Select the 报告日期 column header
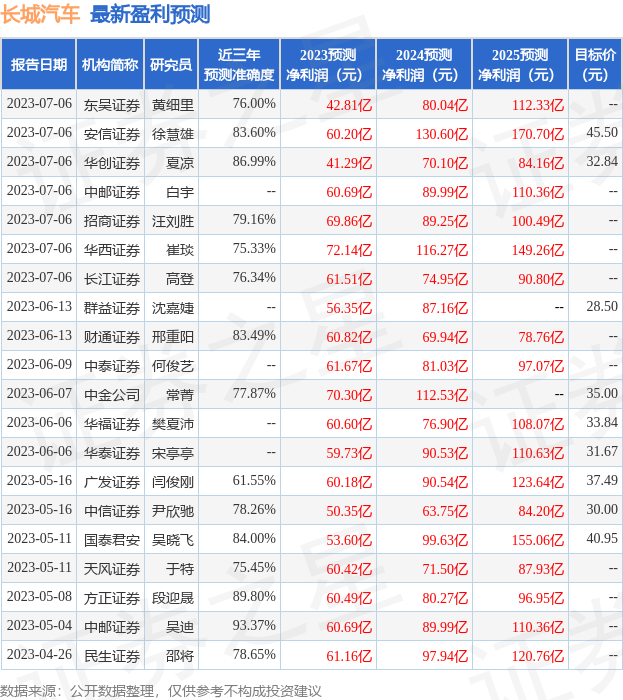Viewport: 623px width, 700px height. click(x=38, y=64)
